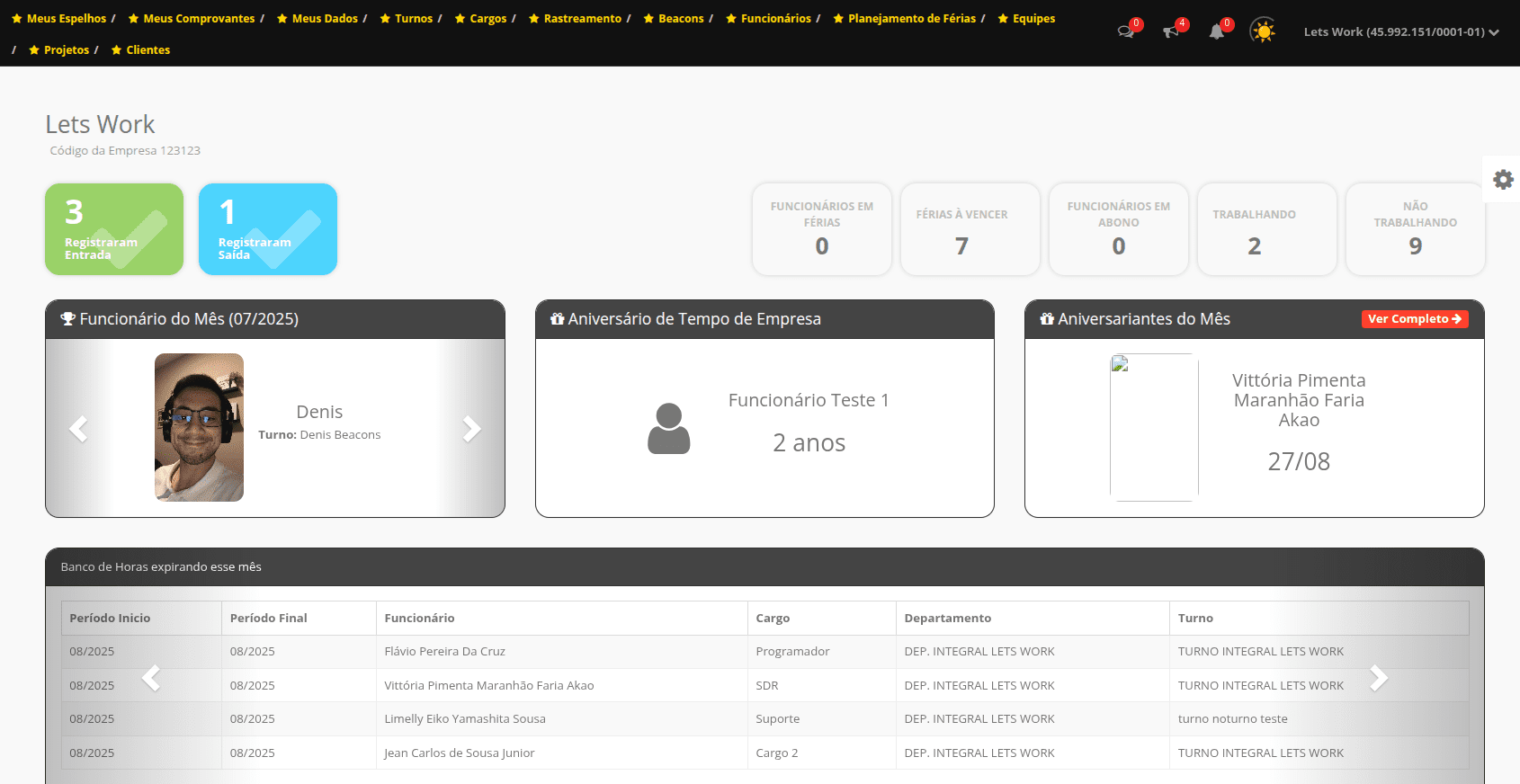This screenshot has width=1520, height=784.
Task: Open the Trabalhando stat card
Action: [1267, 229]
